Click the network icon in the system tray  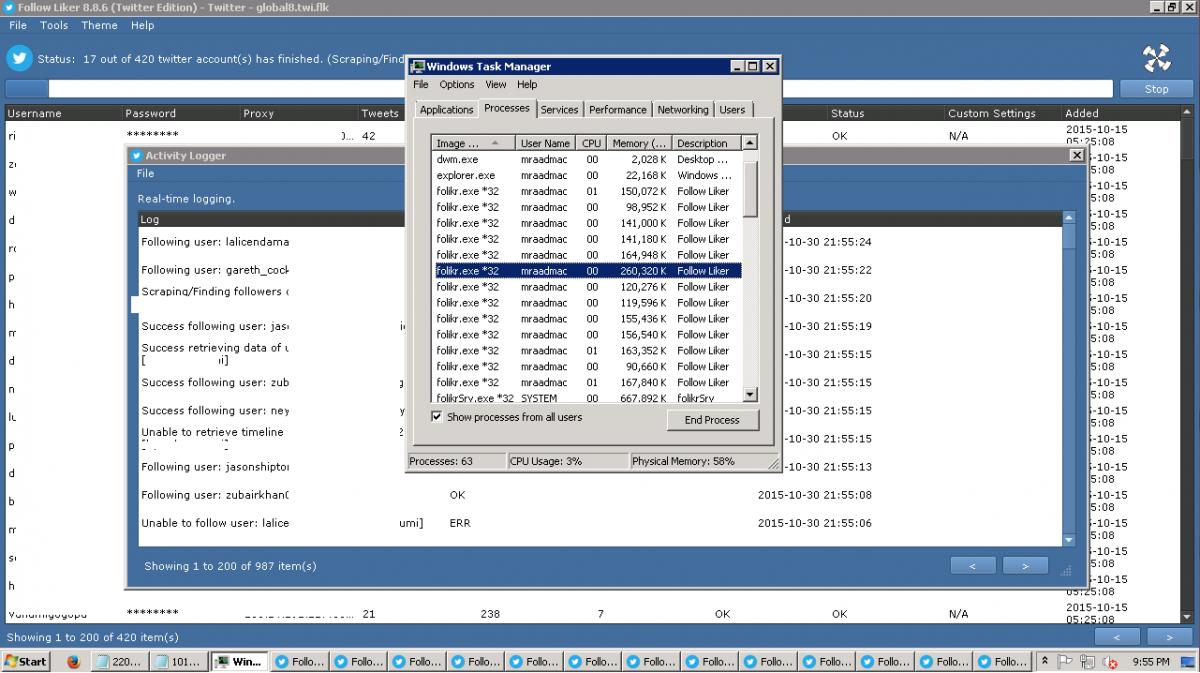1089,661
